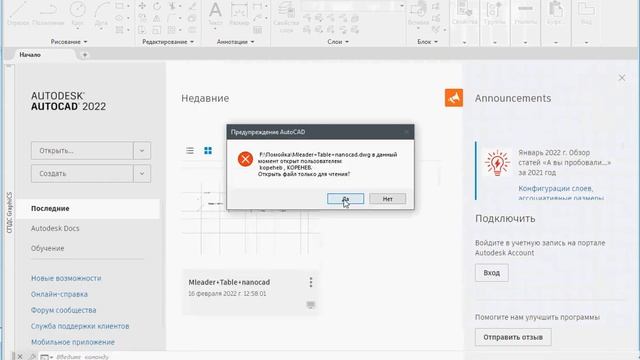Viewport: 640px width, 360px height.
Task: Pick the Stretch tool
Action: coord(142,30)
